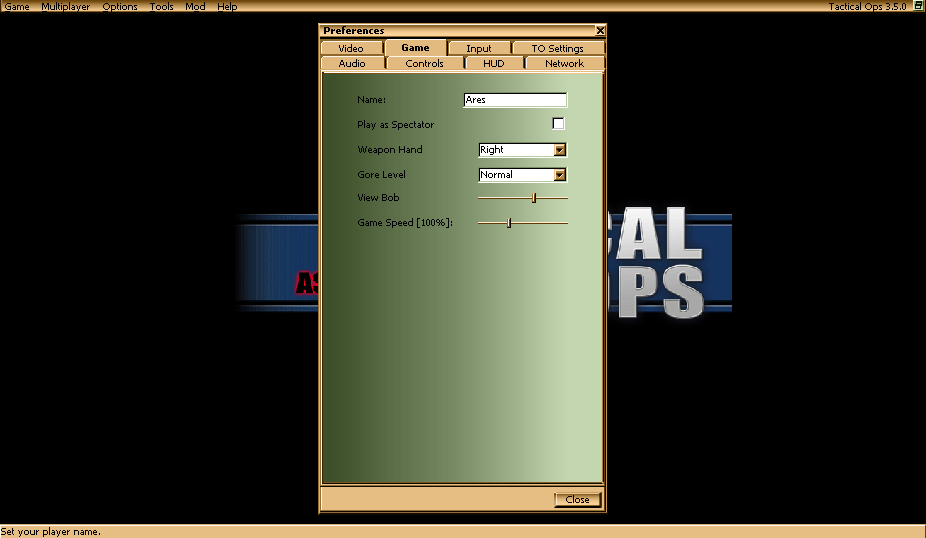926x538 pixels.
Task: Expand the Gore Level dropdown arrow
Action: pos(560,175)
